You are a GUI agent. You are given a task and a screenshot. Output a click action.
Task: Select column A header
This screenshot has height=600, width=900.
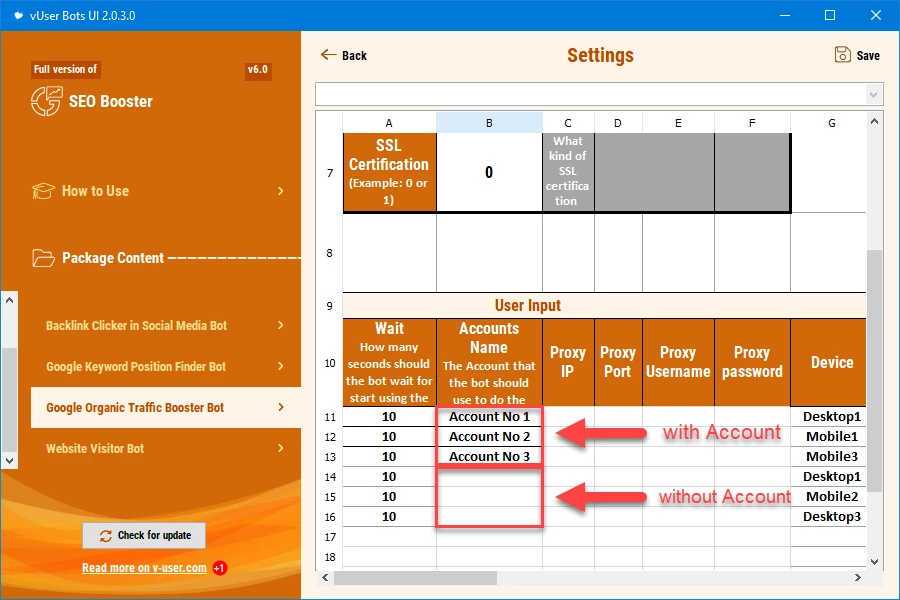pos(389,123)
